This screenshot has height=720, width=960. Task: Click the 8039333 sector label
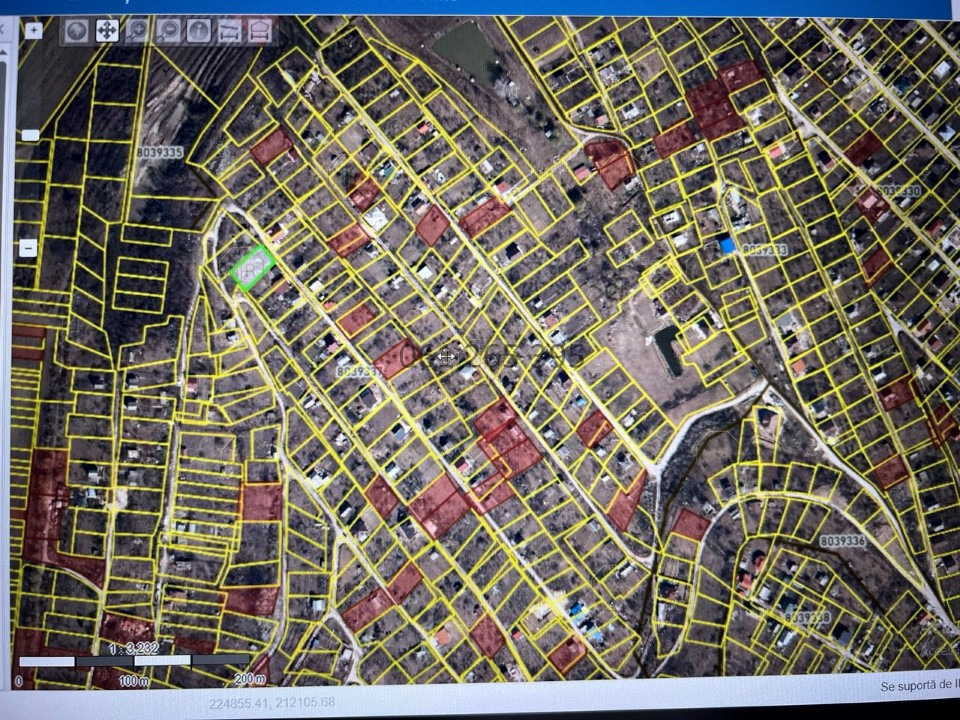765,250
